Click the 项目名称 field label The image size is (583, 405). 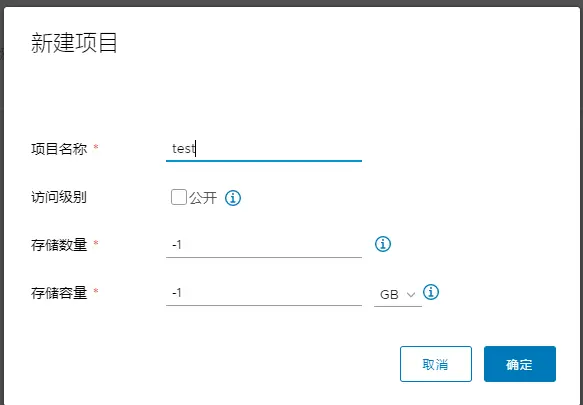[x=59, y=149]
